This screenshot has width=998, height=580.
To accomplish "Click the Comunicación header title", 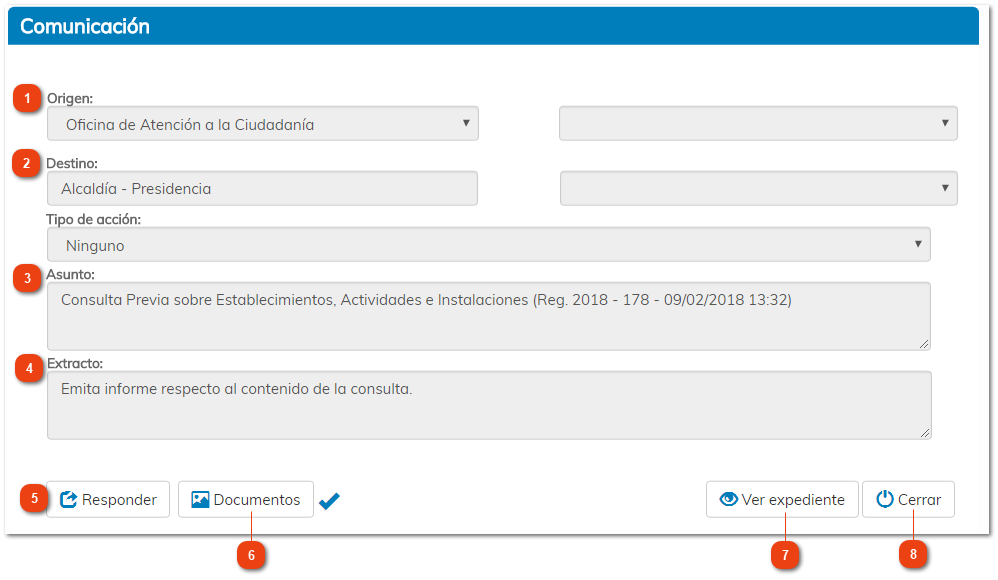I will click(x=85, y=26).
